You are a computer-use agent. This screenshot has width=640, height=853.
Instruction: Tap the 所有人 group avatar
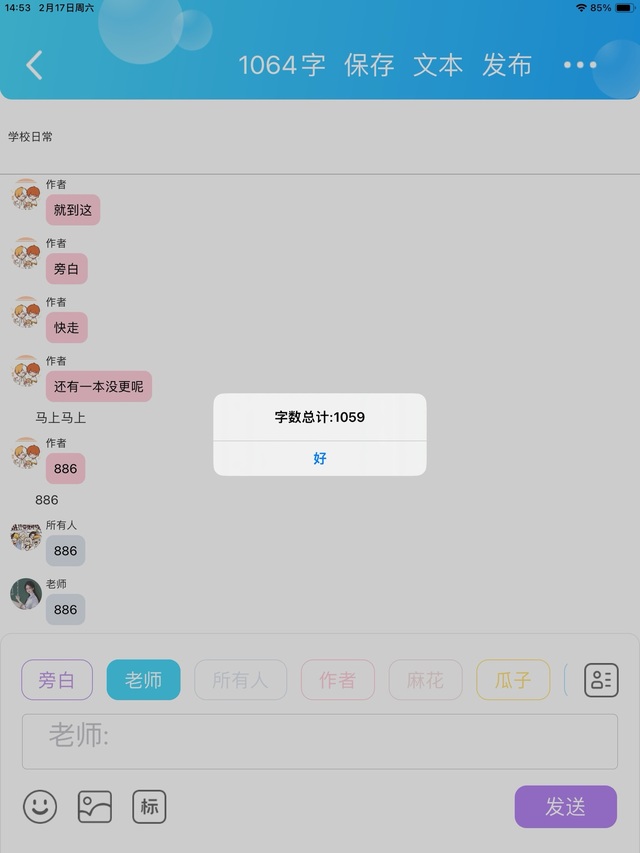(26, 535)
